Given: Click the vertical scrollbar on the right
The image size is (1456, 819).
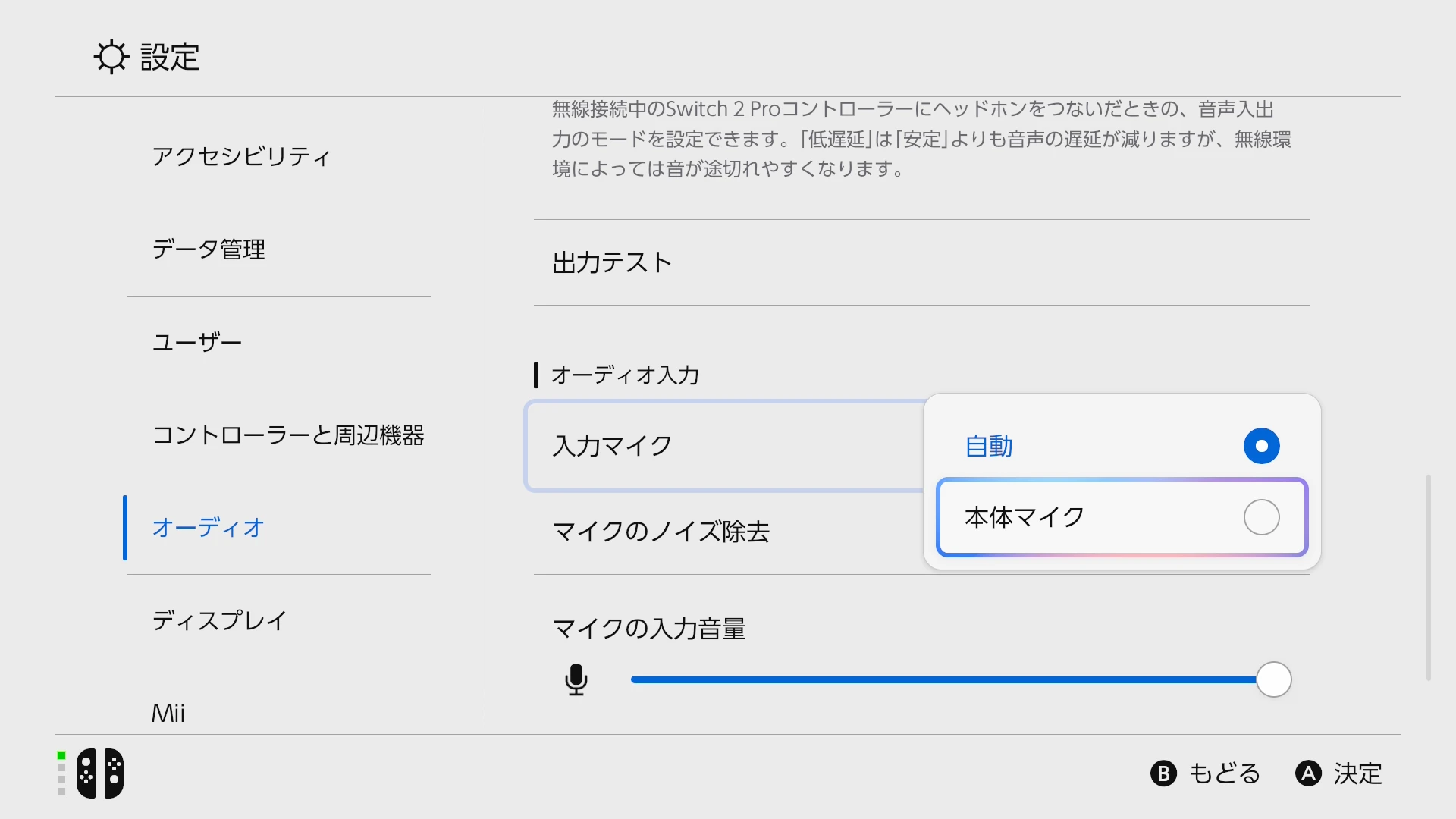Looking at the screenshot, I should pos(1429,578).
